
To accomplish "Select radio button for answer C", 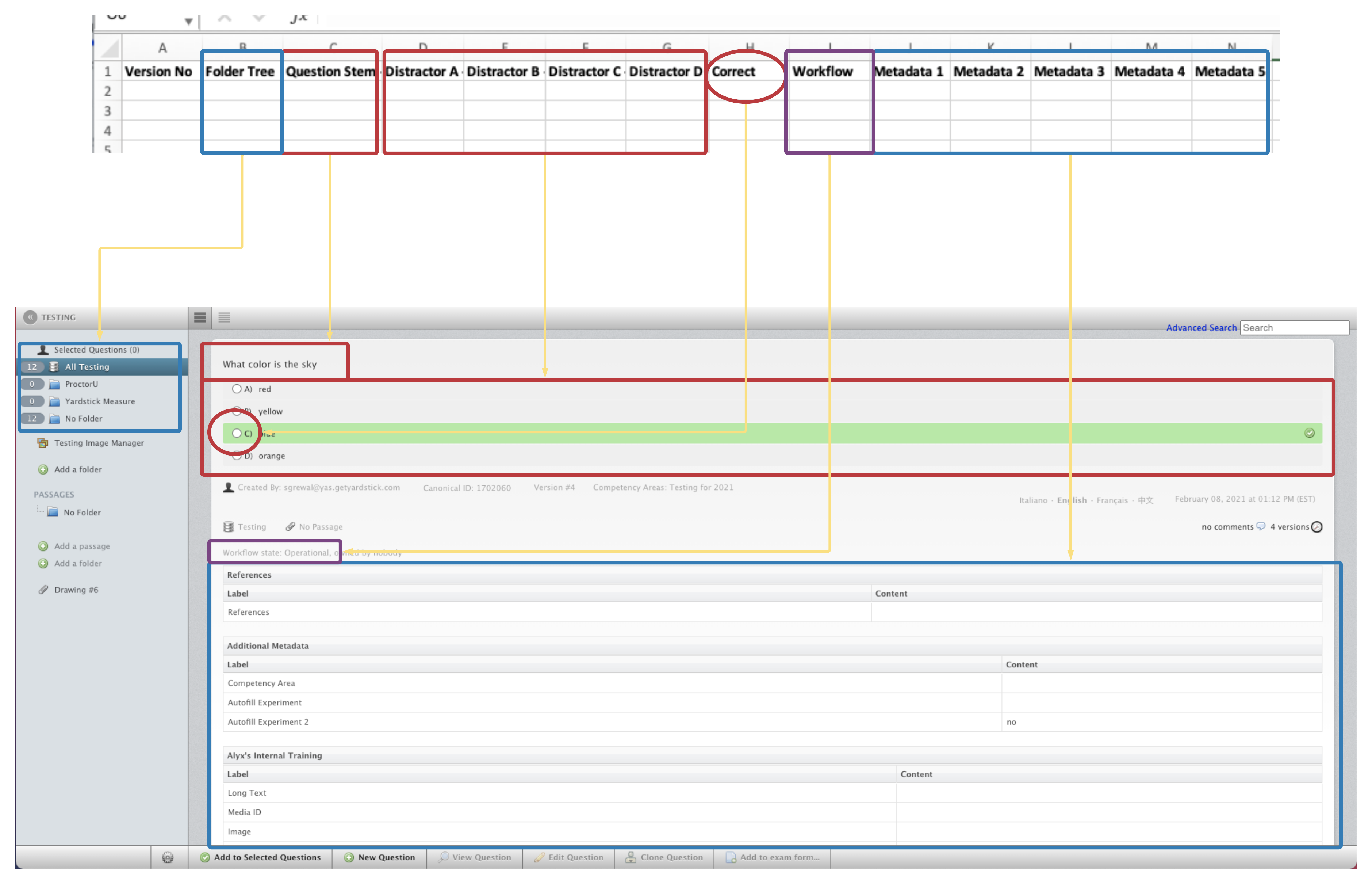I will 237,433.
